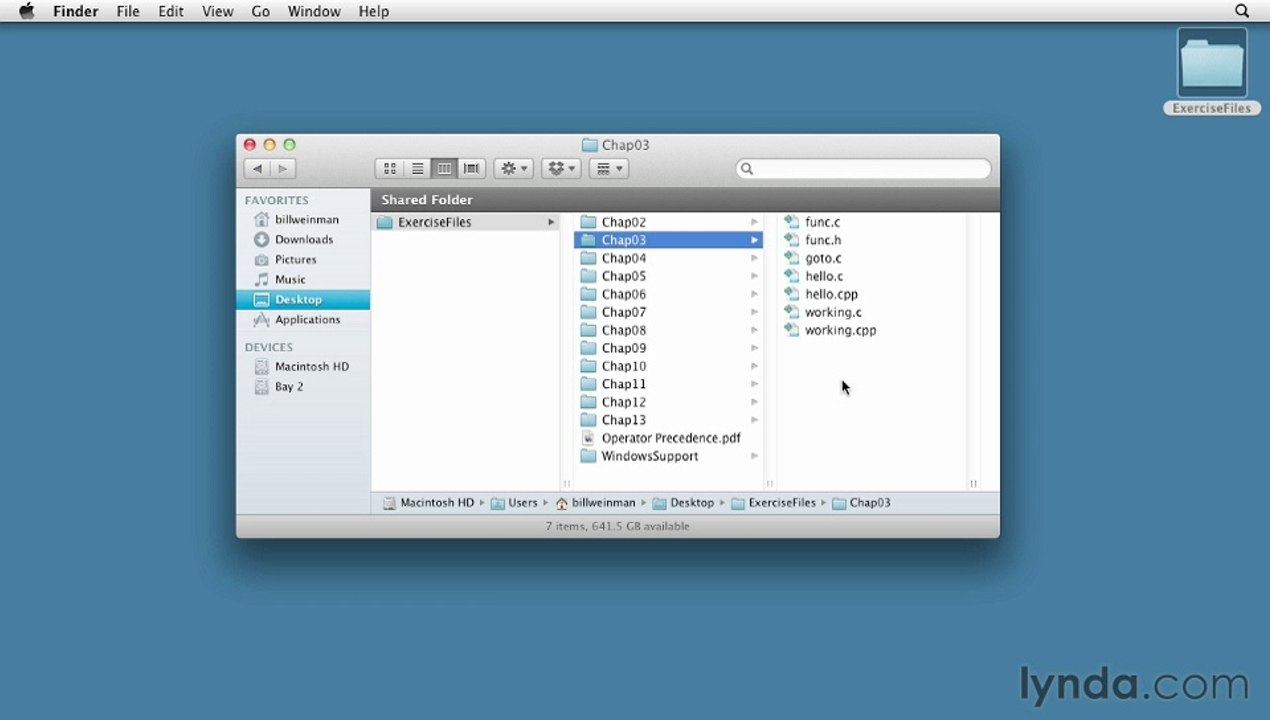Click Macintosh HD in the path bar
Viewport: 1270px width, 720px height.
pyautogui.click(x=428, y=503)
